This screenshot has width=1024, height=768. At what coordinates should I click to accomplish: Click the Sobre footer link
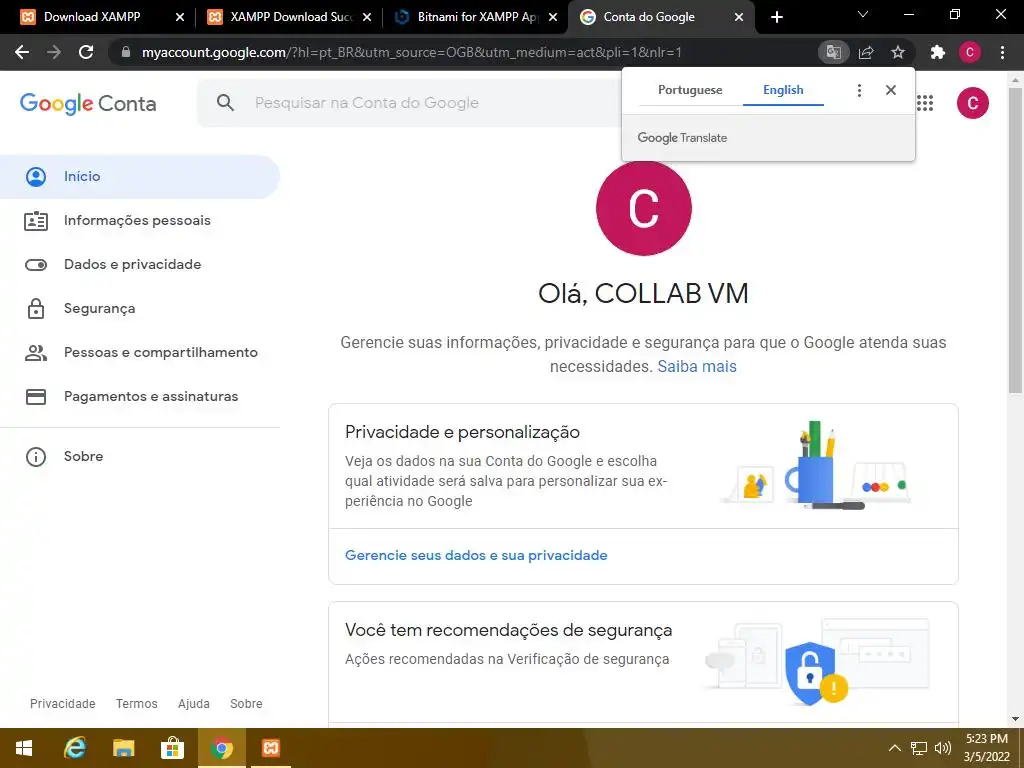click(x=246, y=703)
